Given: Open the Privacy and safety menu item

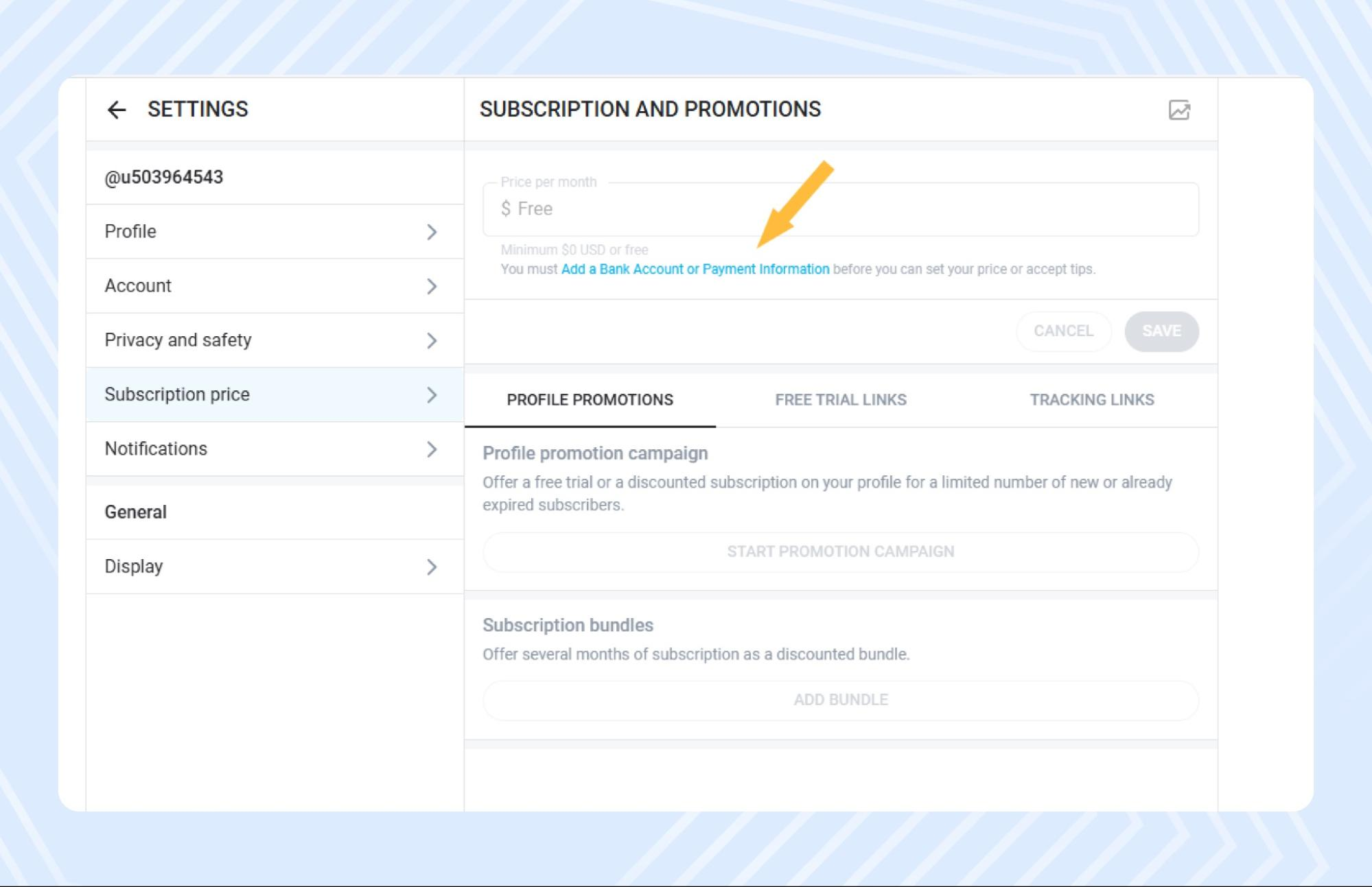Looking at the screenshot, I should [x=178, y=340].
